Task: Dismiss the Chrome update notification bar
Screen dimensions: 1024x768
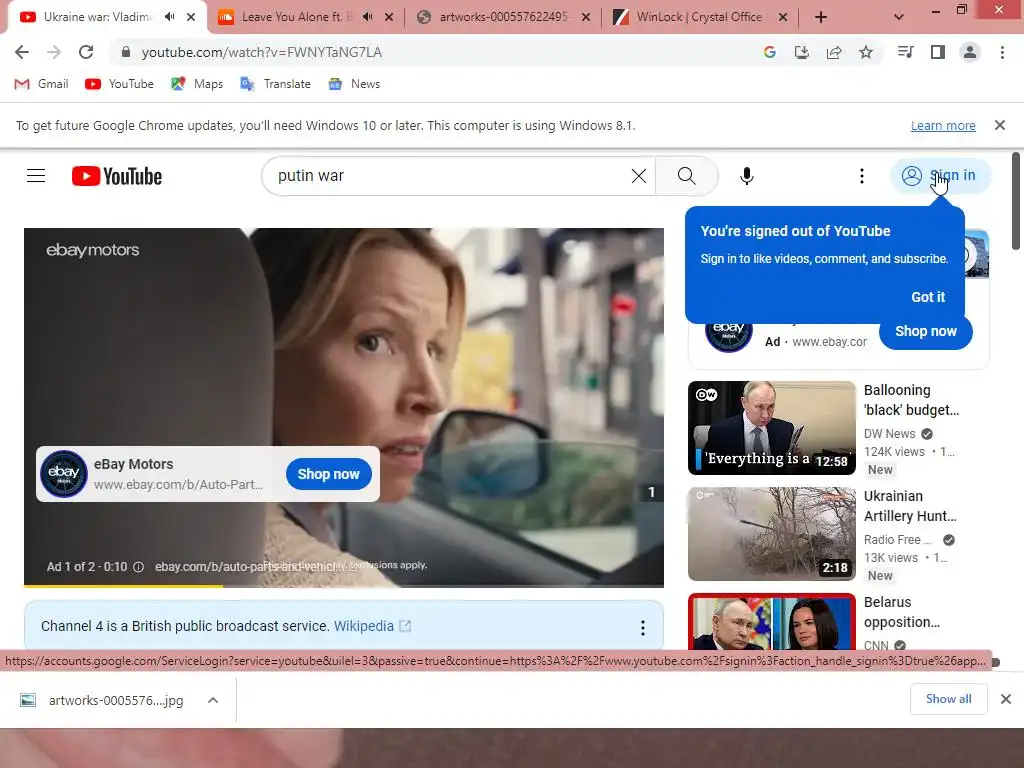Action: coord(1000,125)
